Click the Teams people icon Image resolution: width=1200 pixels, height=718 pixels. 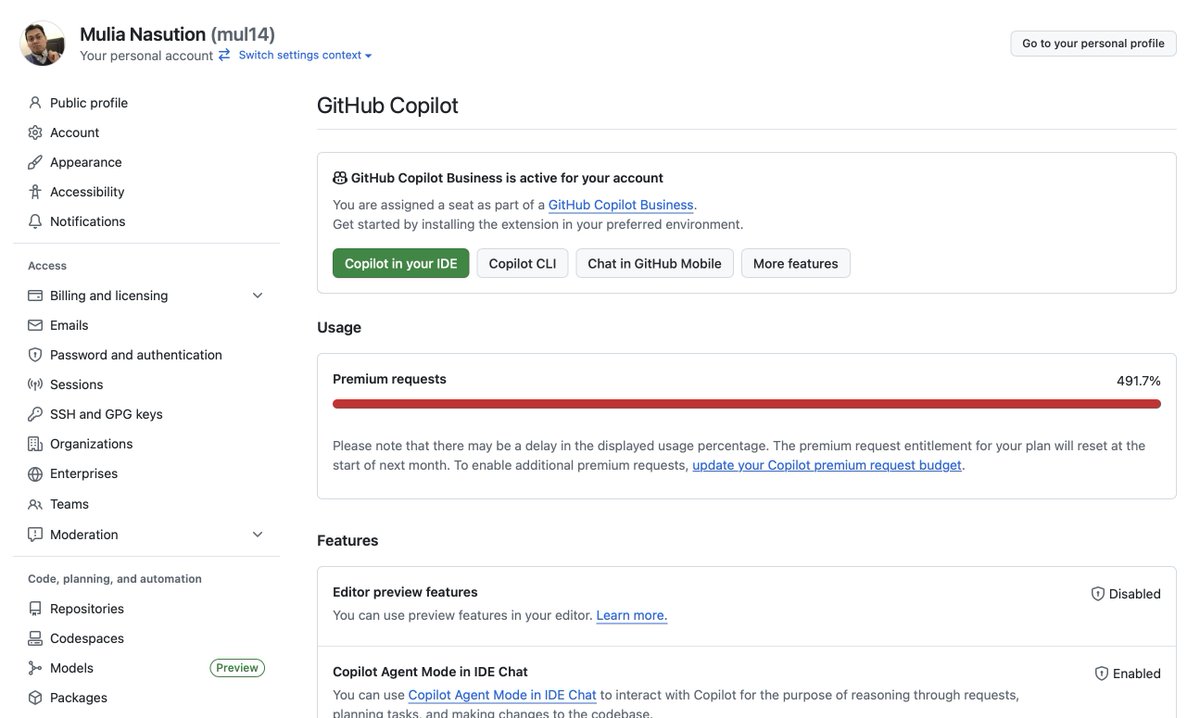(x=35, y=504)
